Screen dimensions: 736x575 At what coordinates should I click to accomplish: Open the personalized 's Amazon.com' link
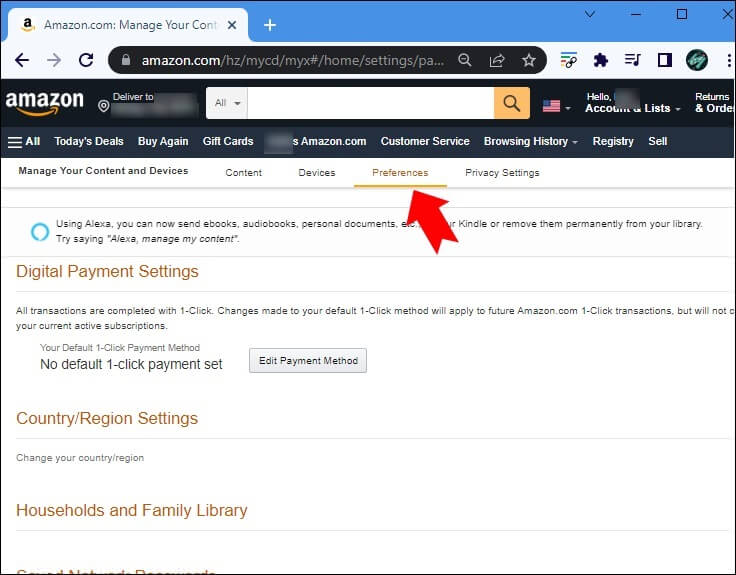(315, 141)
